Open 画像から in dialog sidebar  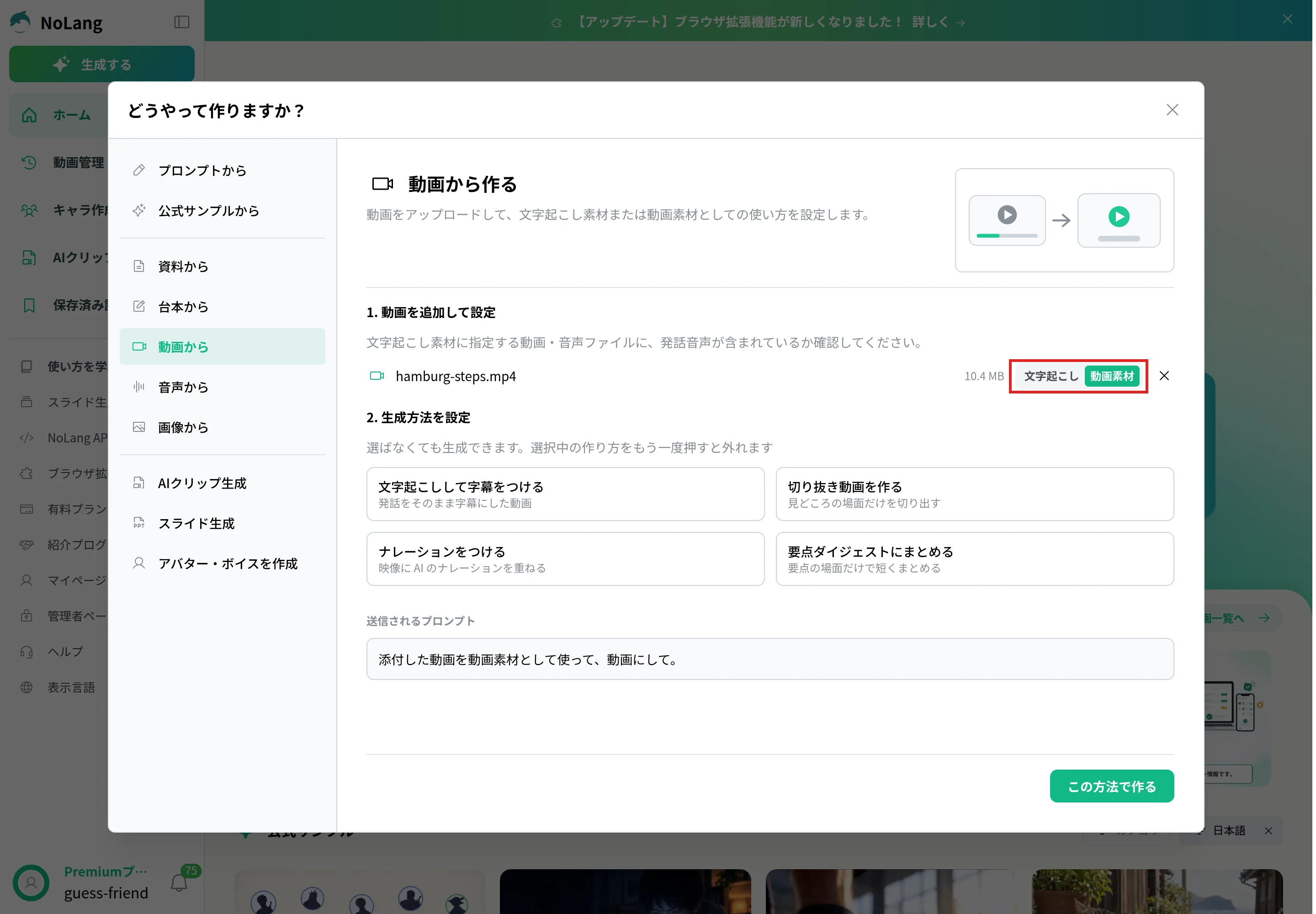222,427
